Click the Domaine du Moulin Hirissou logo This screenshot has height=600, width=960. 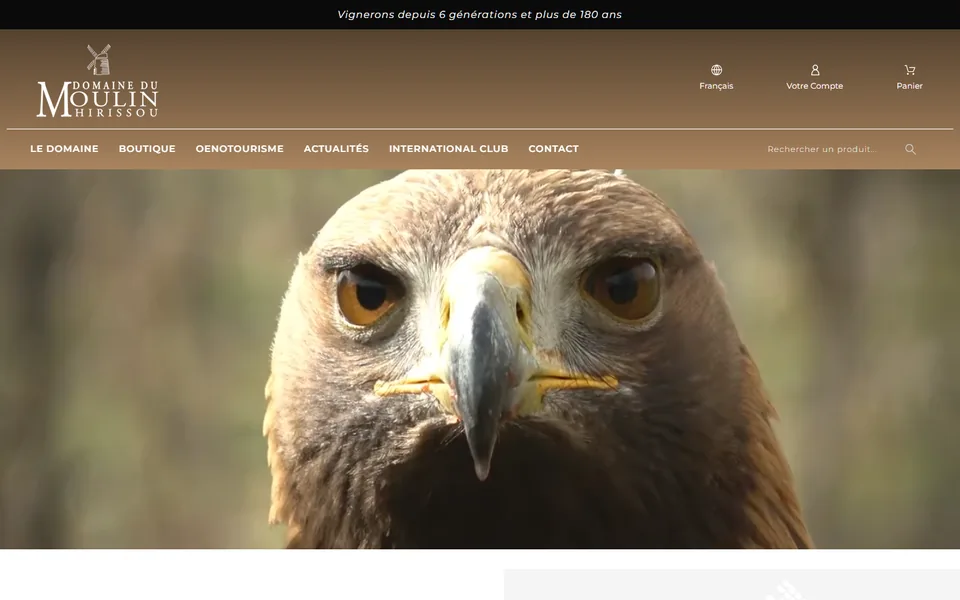pyautogui.click(x=97, y=81)
